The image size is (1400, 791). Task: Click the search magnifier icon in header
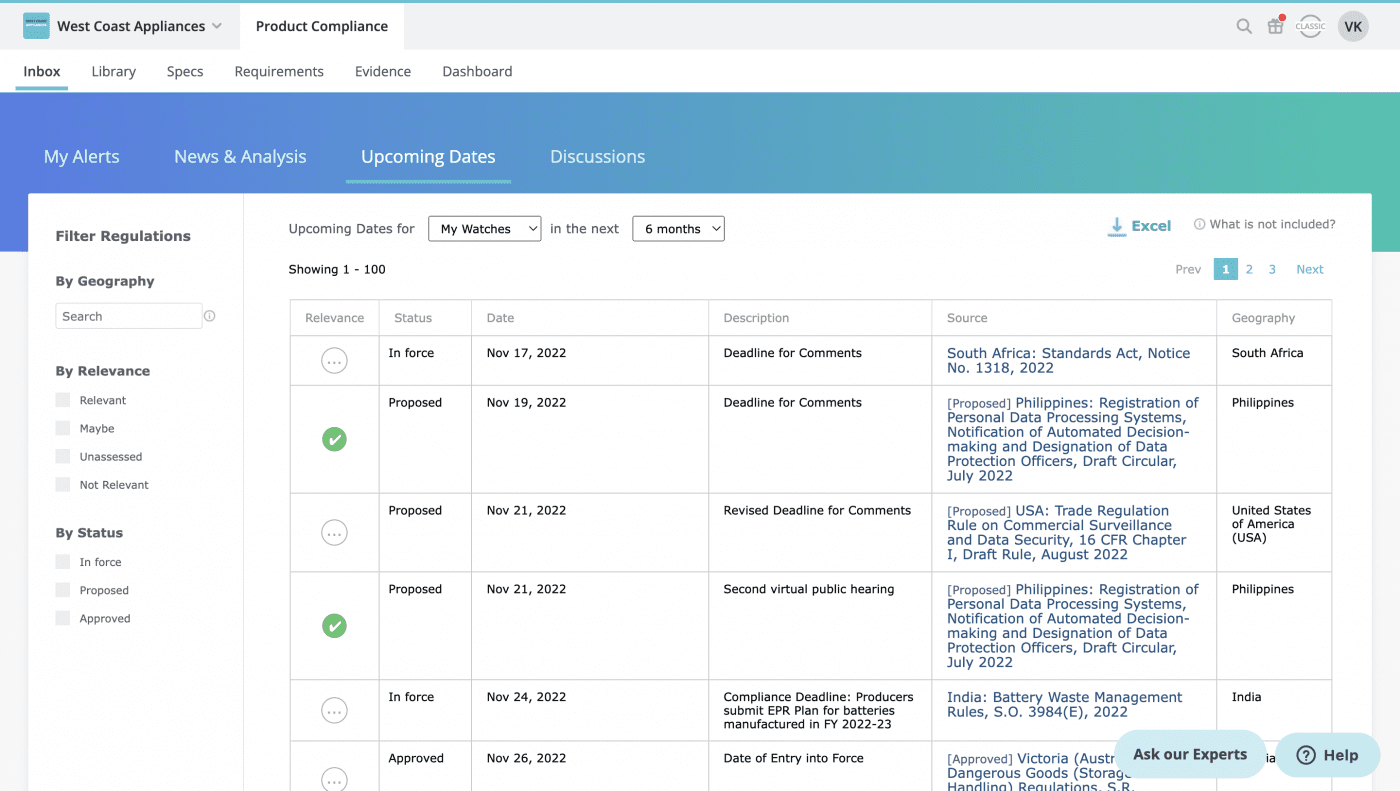coord(1243,27)
